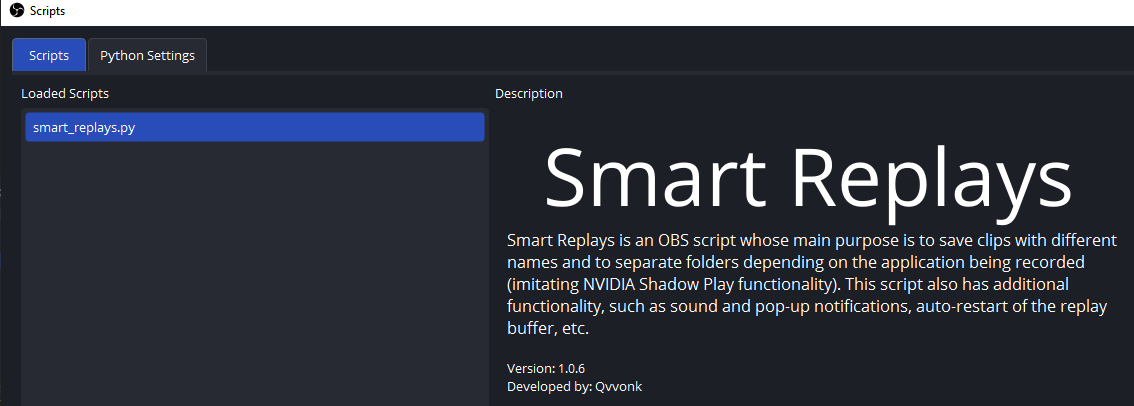The height and width of the screenshot is (406, 1134).
Task: Click the developer name Qvvonk
Action: (618, 386)
